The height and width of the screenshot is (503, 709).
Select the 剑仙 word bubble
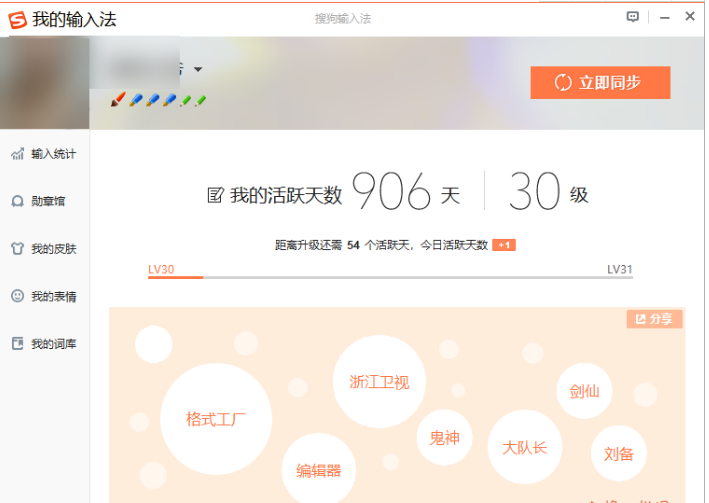584,391
